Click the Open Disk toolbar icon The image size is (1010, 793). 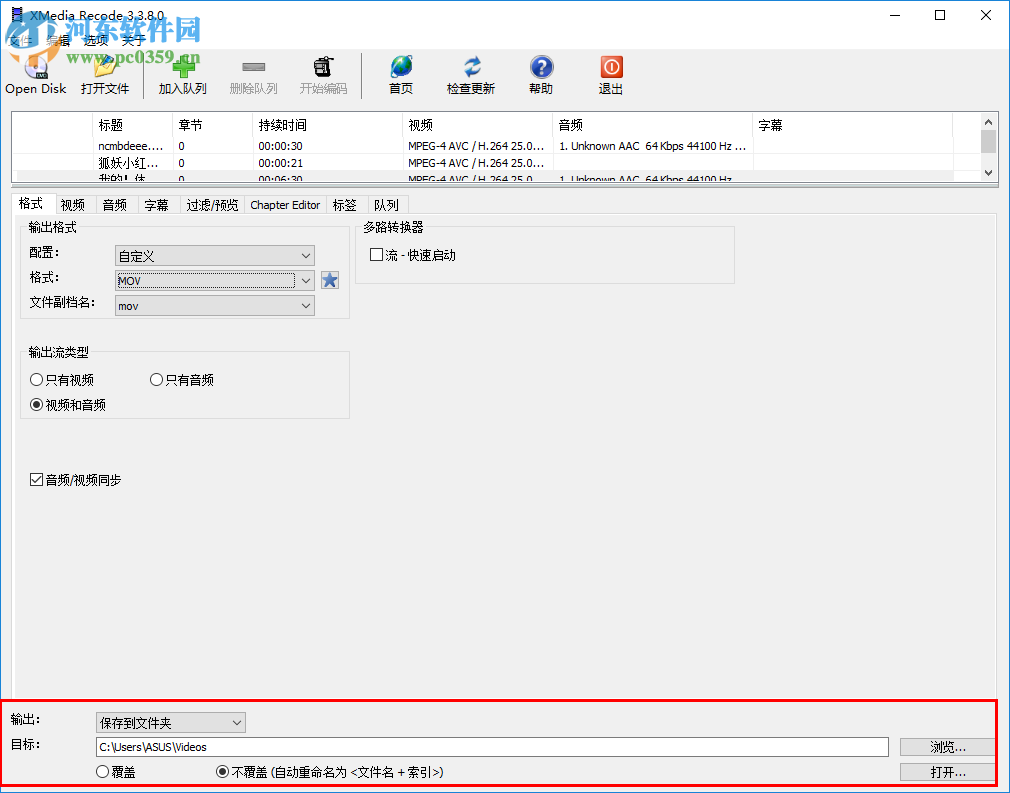click(x=35, y=72)
